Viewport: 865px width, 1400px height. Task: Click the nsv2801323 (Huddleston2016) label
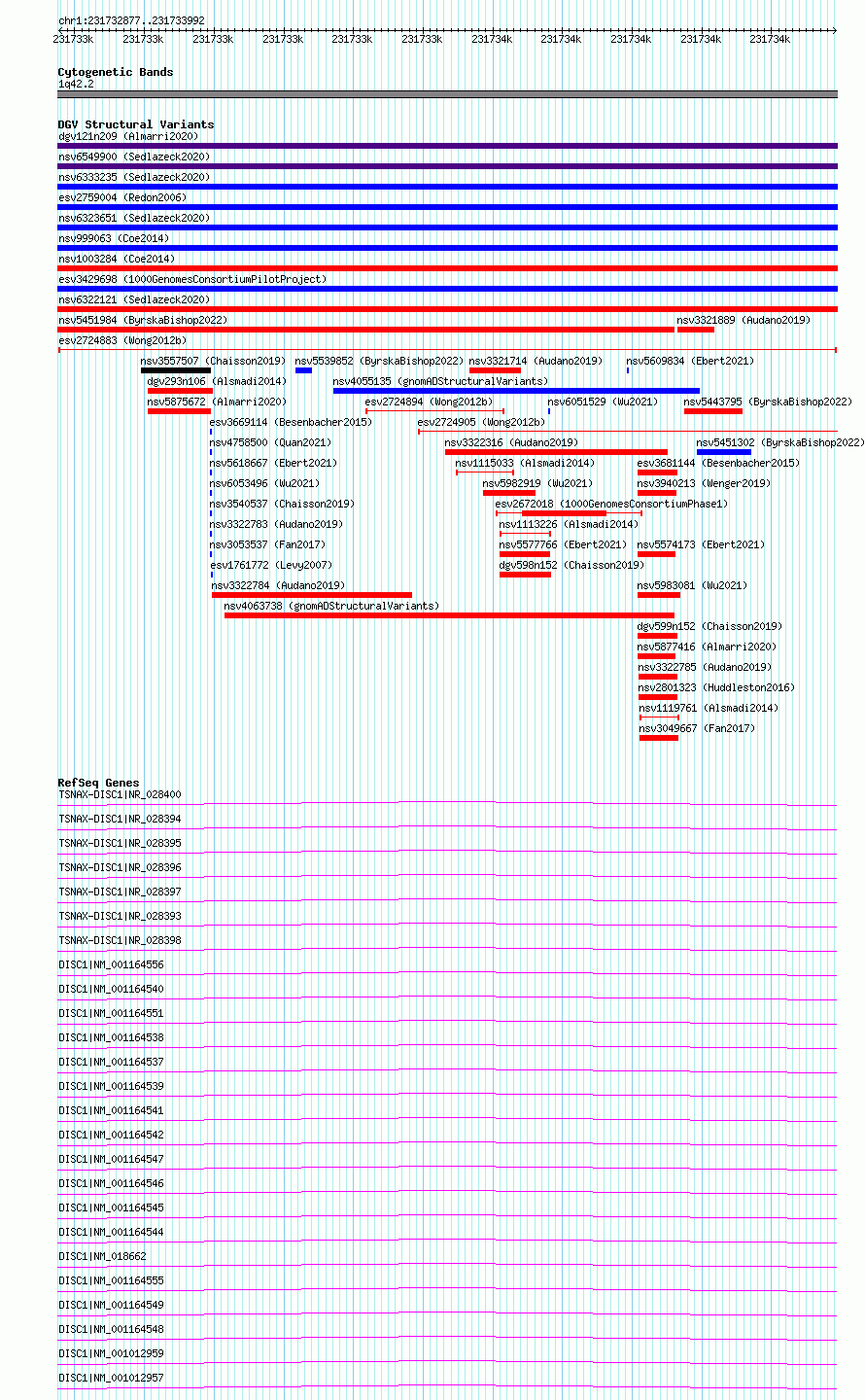[x=716, y=687]
